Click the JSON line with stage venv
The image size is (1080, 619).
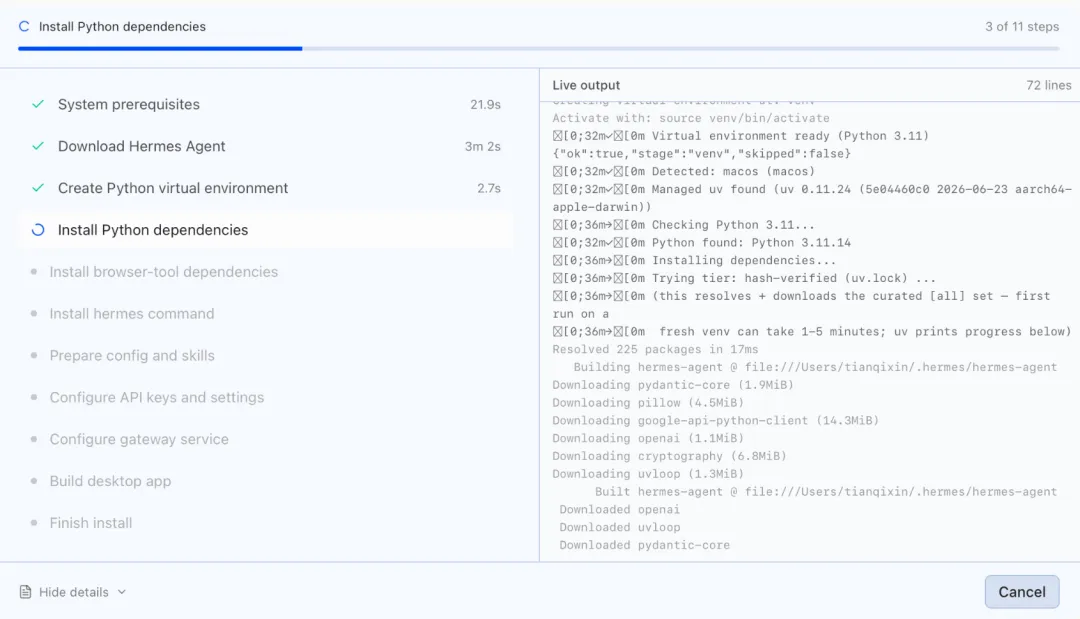point(702,154)
